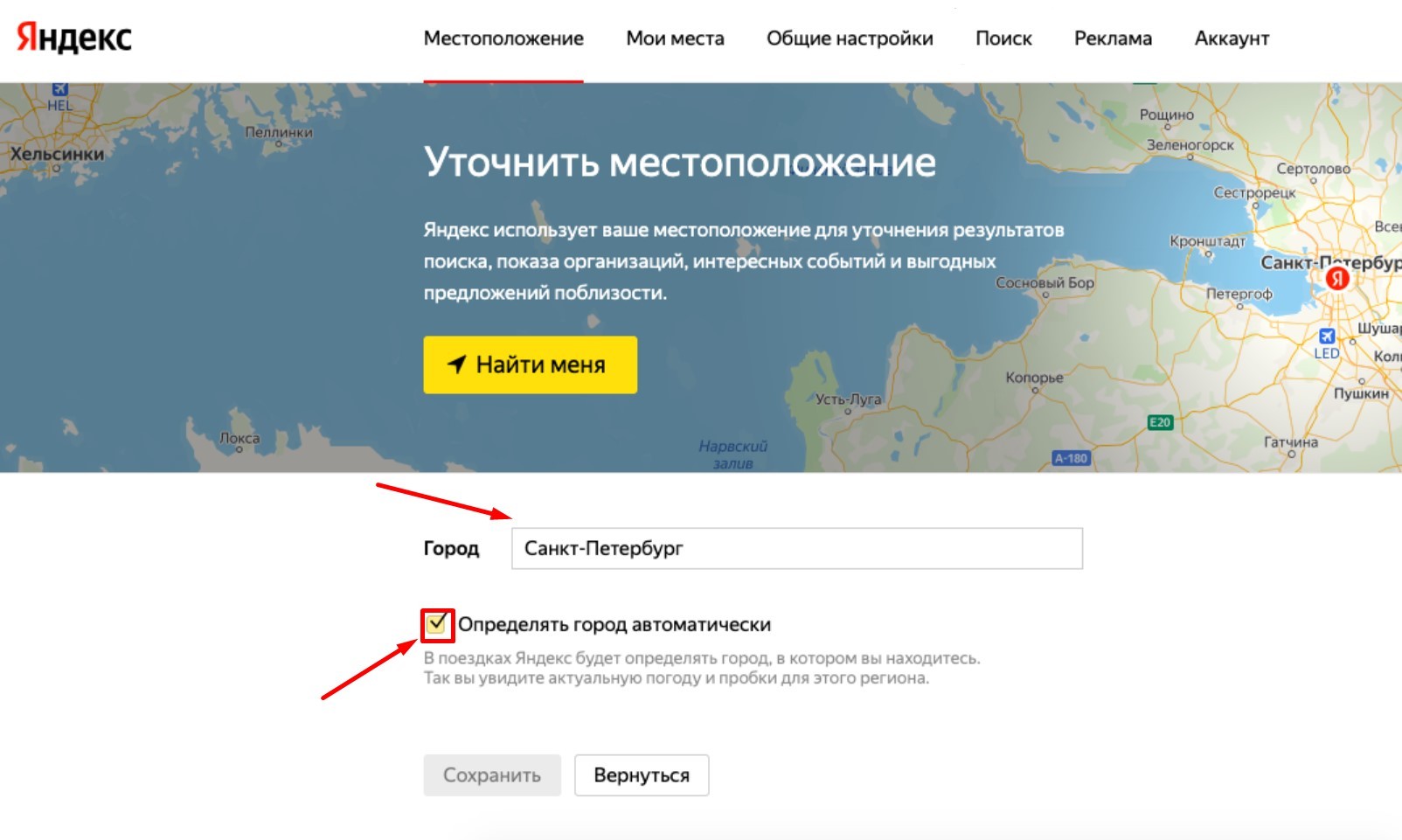Click the Город input field

[x=796, y=549]
